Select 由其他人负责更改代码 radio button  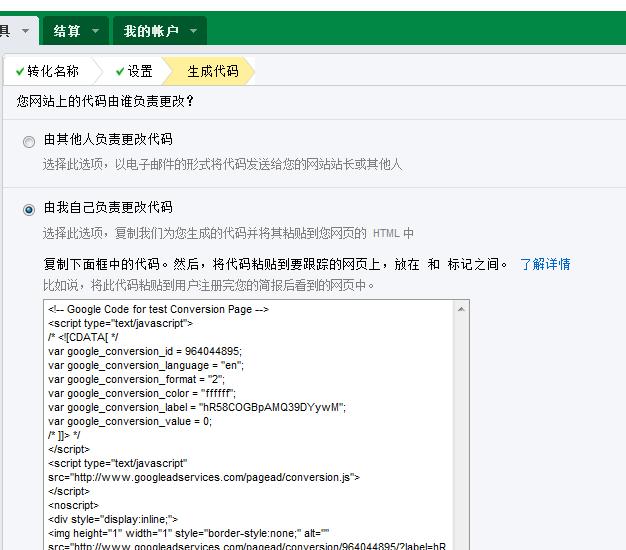pyautogui.click(x=29, y=142)
